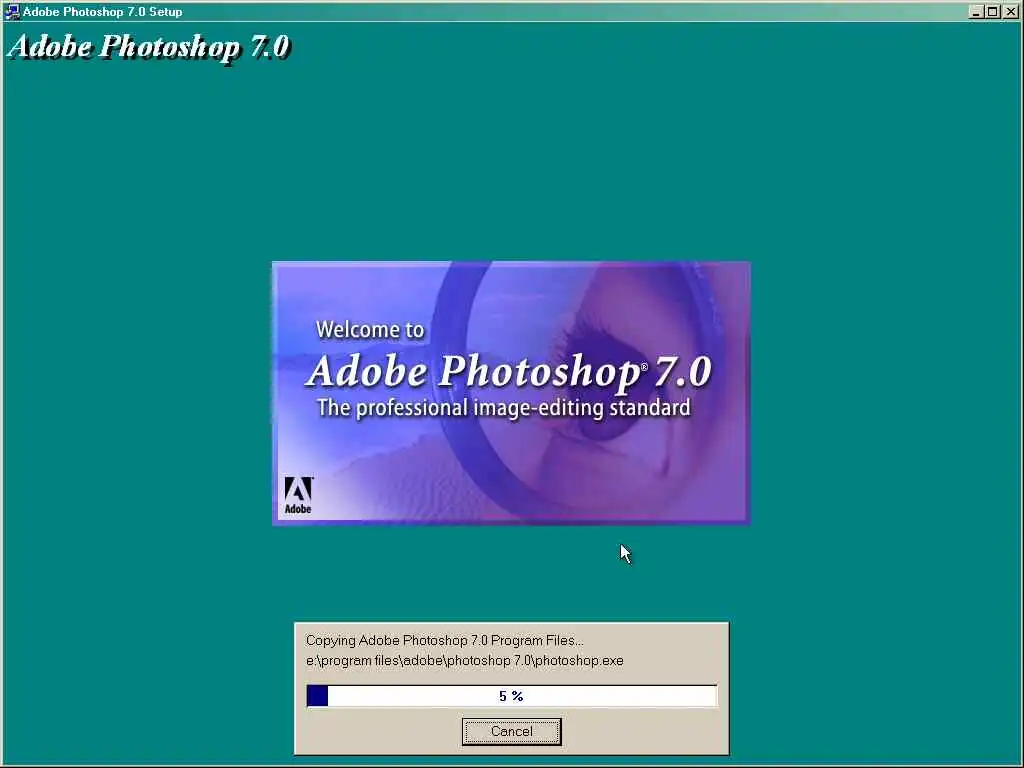The image size is (1024, 768).
Task: Cancel the Photoshop 7.0 installation
Action: [x=511, y=731]
